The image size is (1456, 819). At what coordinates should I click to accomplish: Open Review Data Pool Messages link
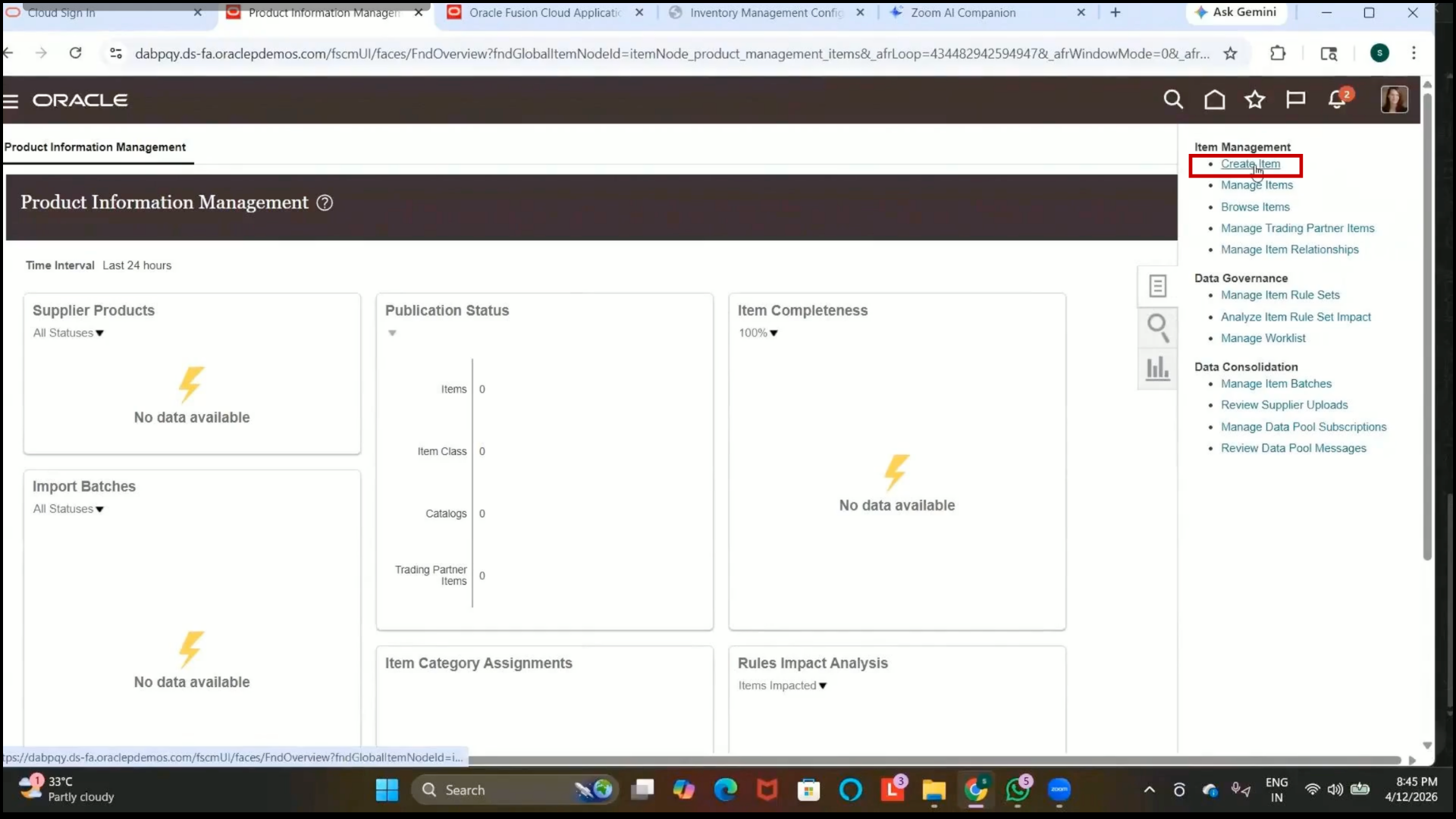click(x=1294, y=448)
